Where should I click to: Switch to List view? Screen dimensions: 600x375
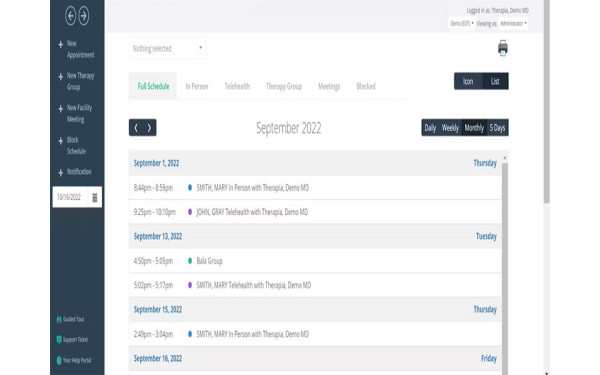(495, 81)
